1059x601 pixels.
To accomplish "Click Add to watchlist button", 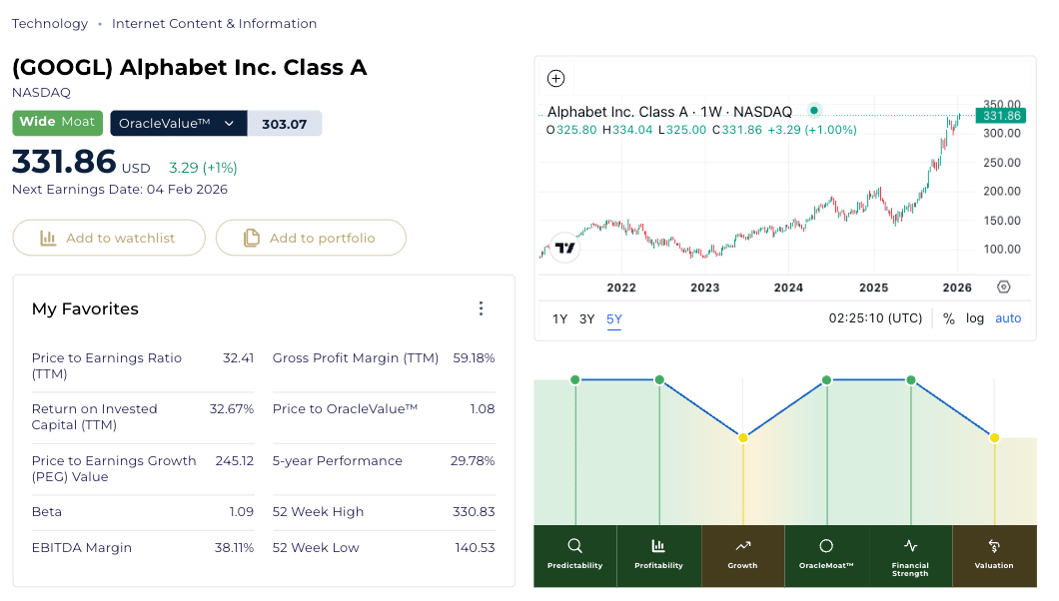I will click(109, 238).
